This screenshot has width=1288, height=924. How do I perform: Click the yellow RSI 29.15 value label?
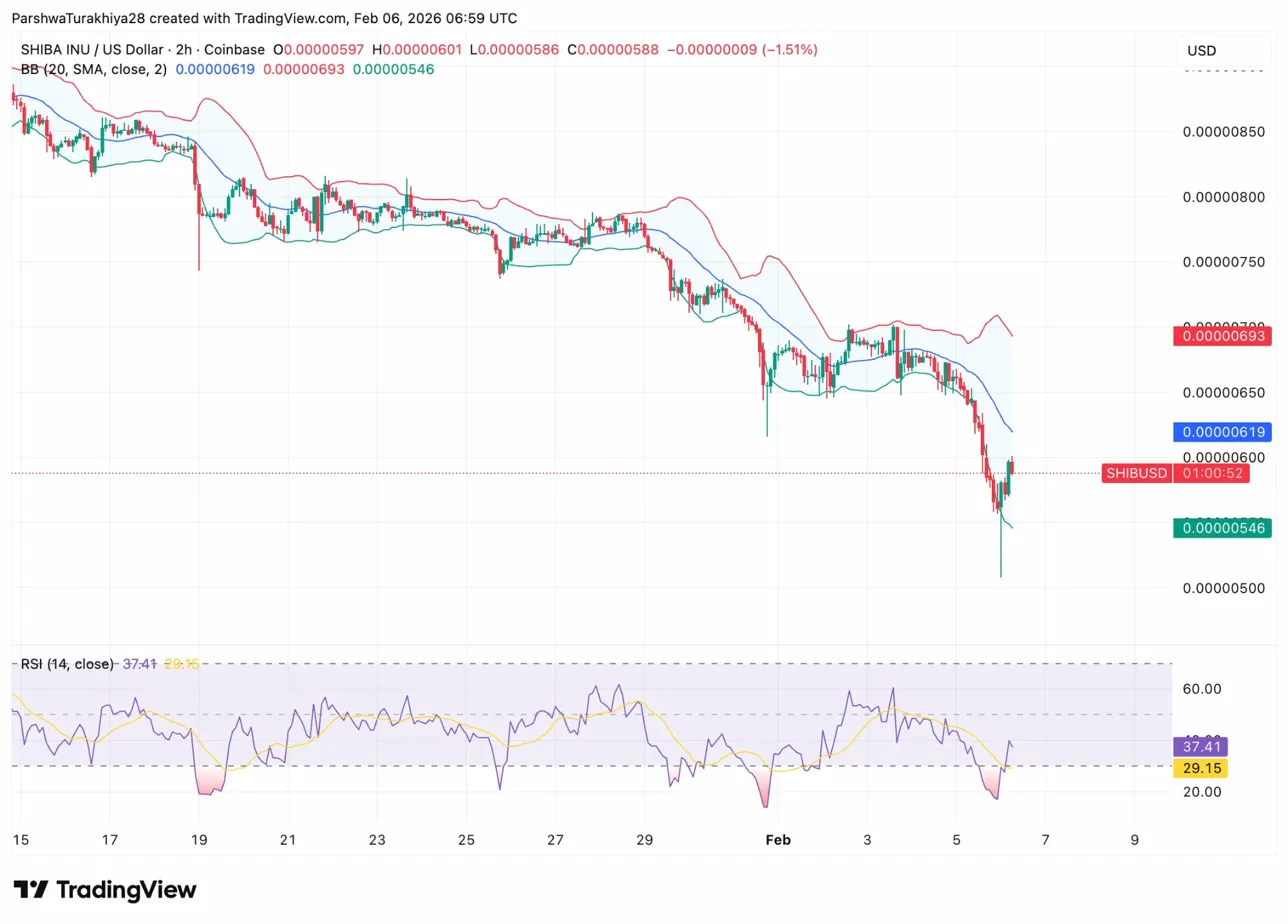pyautogui.click(x=1201, y=768)
